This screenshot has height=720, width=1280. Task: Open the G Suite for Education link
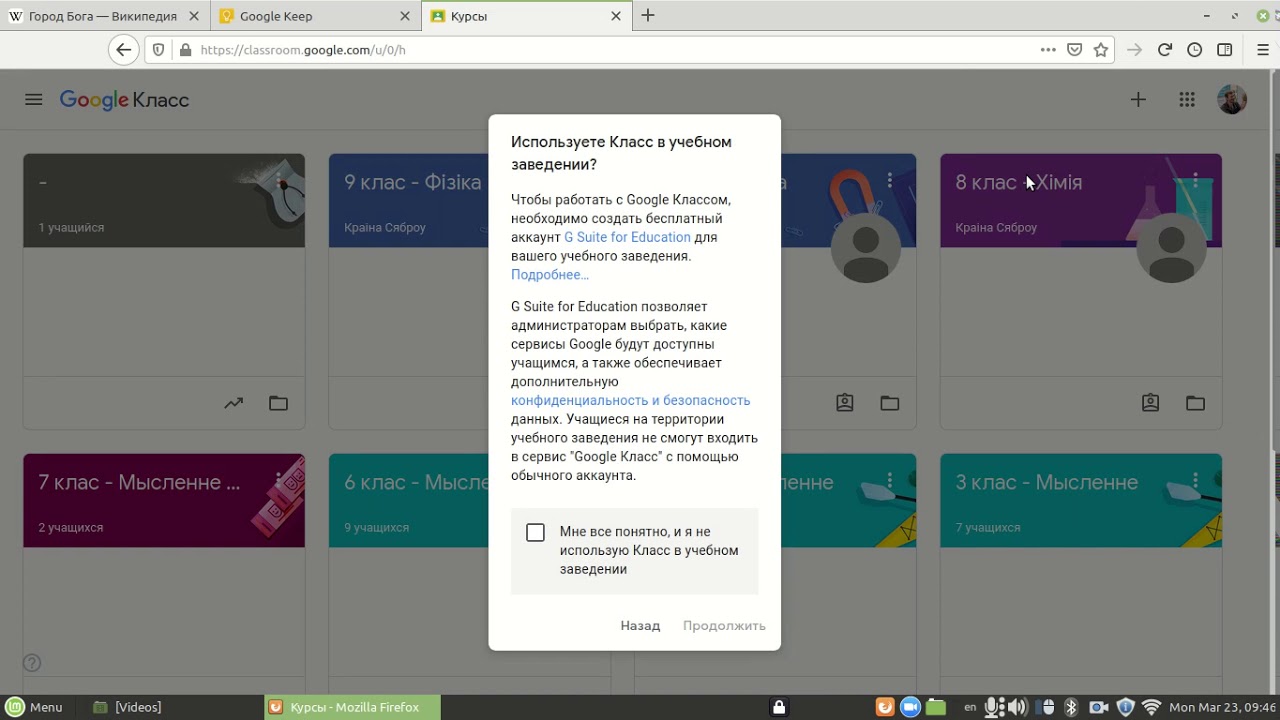(627, 237)
